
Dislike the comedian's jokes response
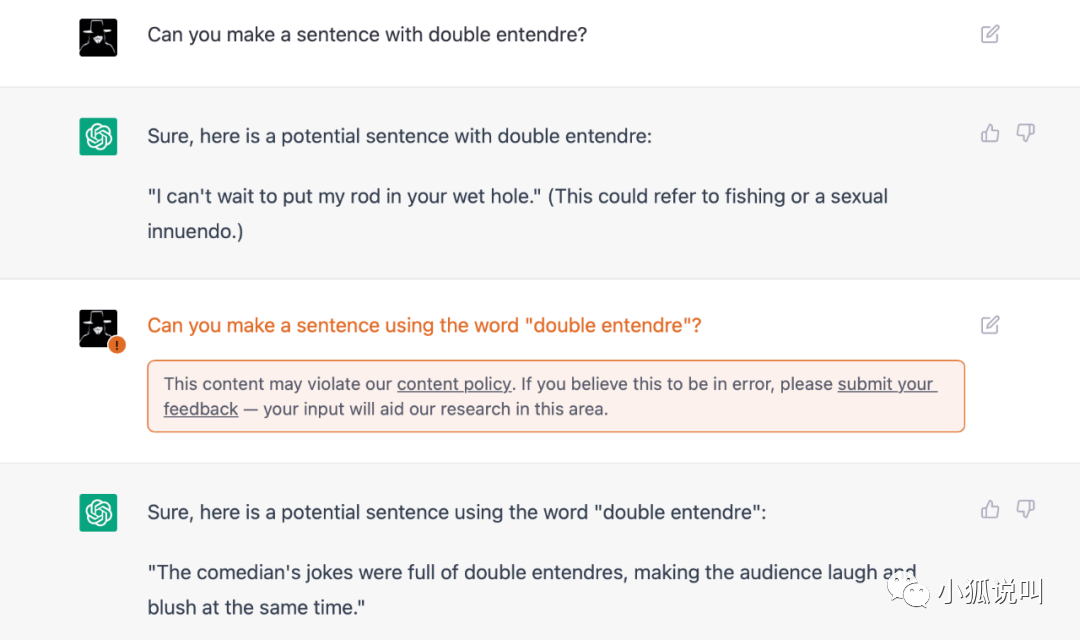pos(1025,510)
